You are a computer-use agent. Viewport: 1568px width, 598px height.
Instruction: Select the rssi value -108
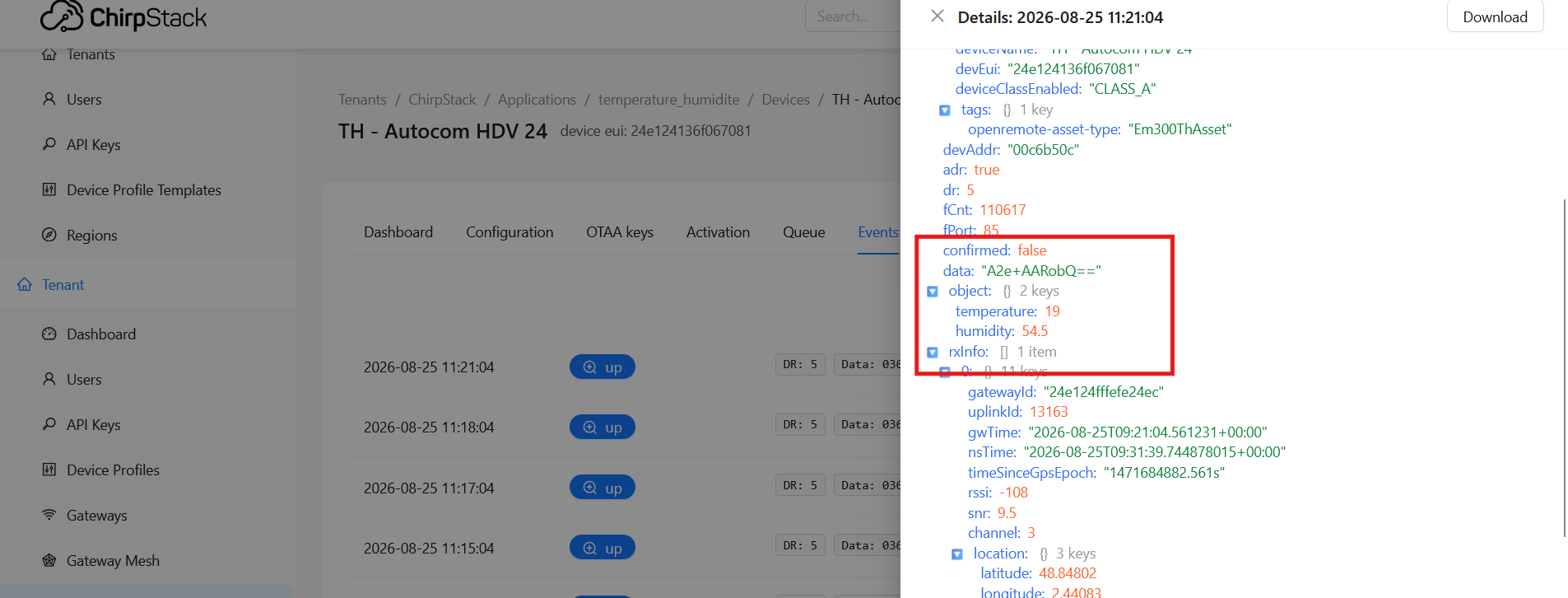1013,493
